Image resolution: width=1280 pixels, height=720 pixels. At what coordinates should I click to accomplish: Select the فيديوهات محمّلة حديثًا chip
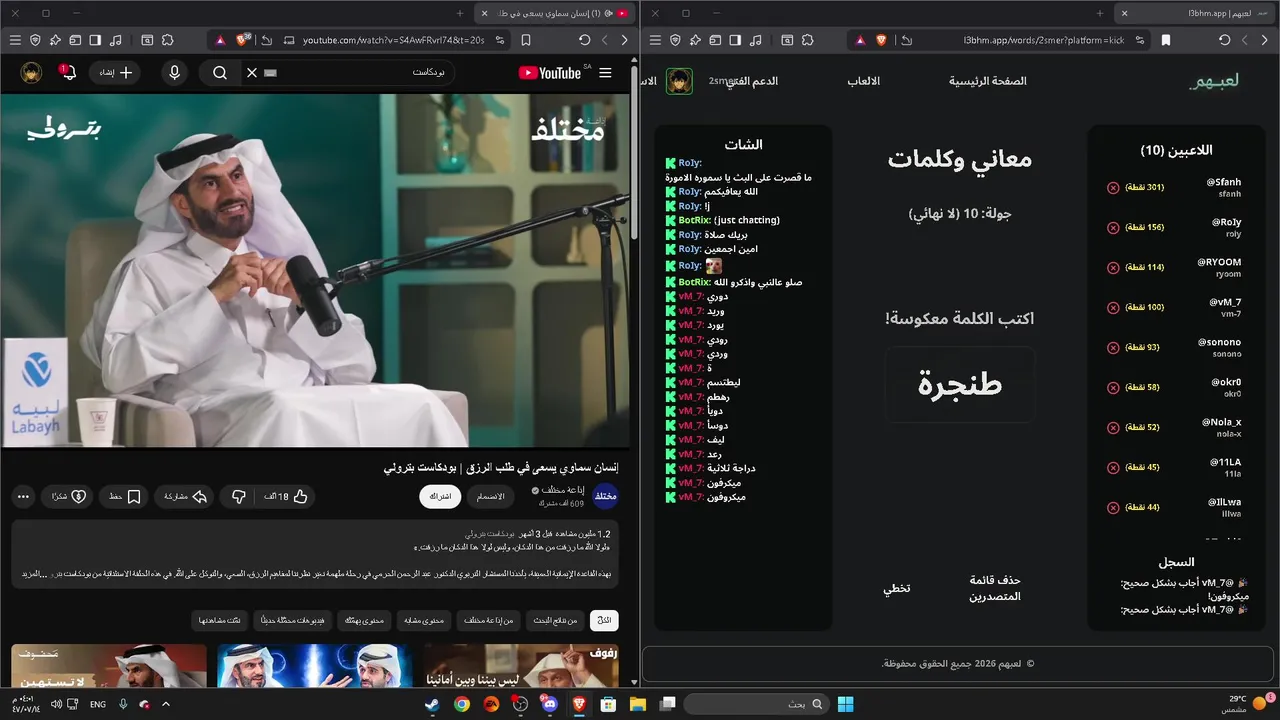point(291,621)
